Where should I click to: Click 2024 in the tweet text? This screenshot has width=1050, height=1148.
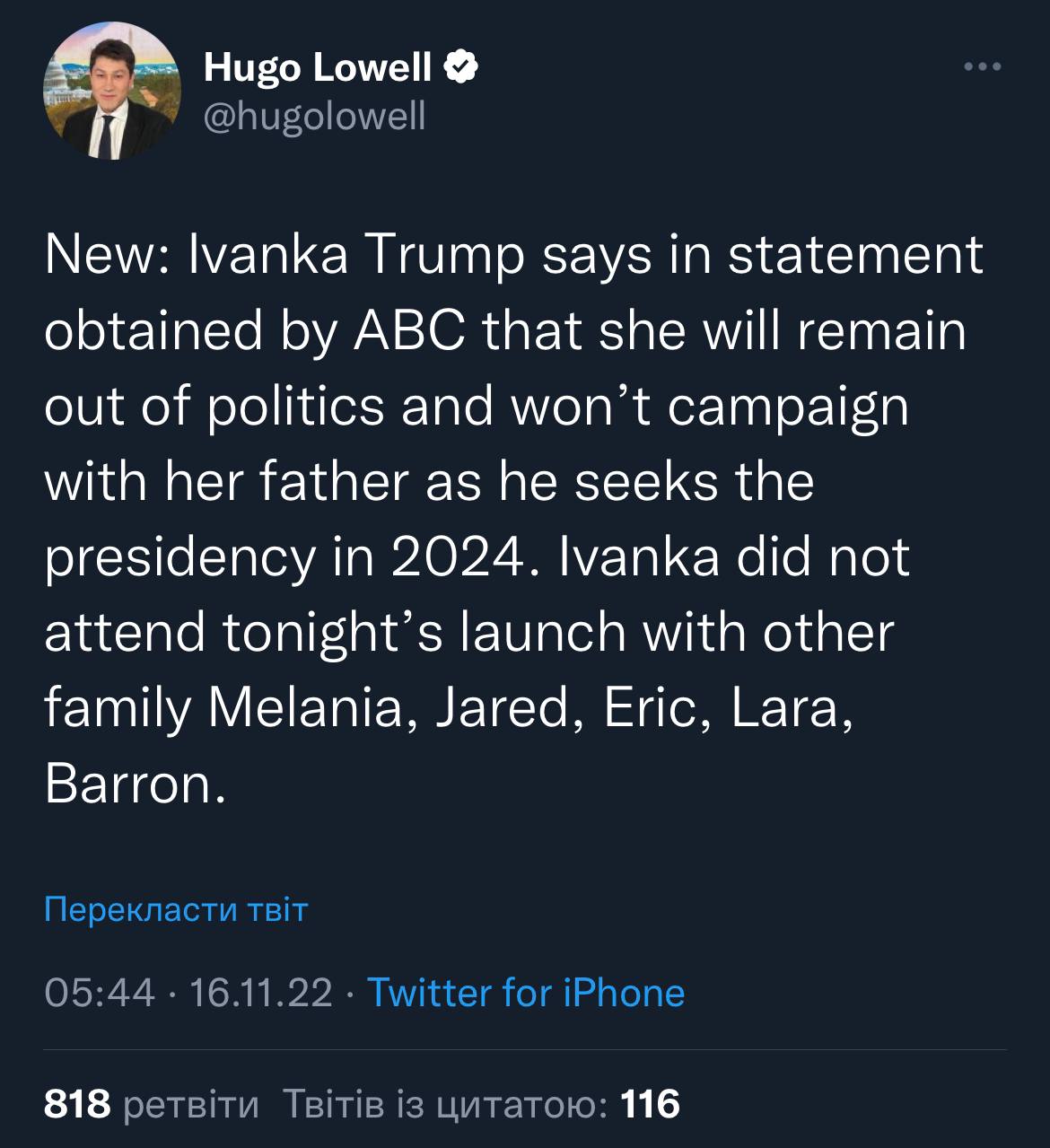click(x=456, y=558)
